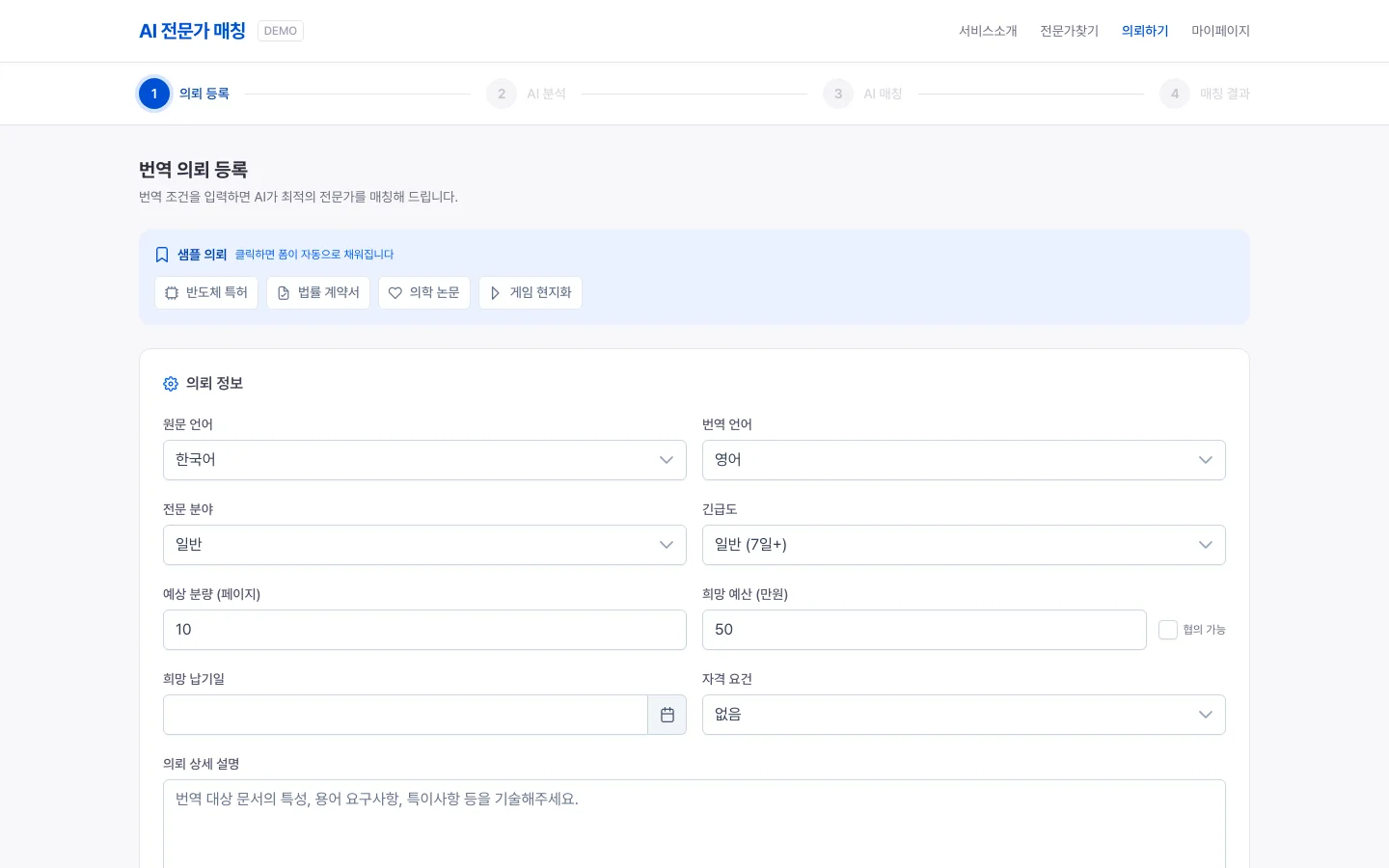Screen dimensions: 1389x868
Task: Open the 원문 언어 dropdown showing 한국어
Action: click(424, 460)
